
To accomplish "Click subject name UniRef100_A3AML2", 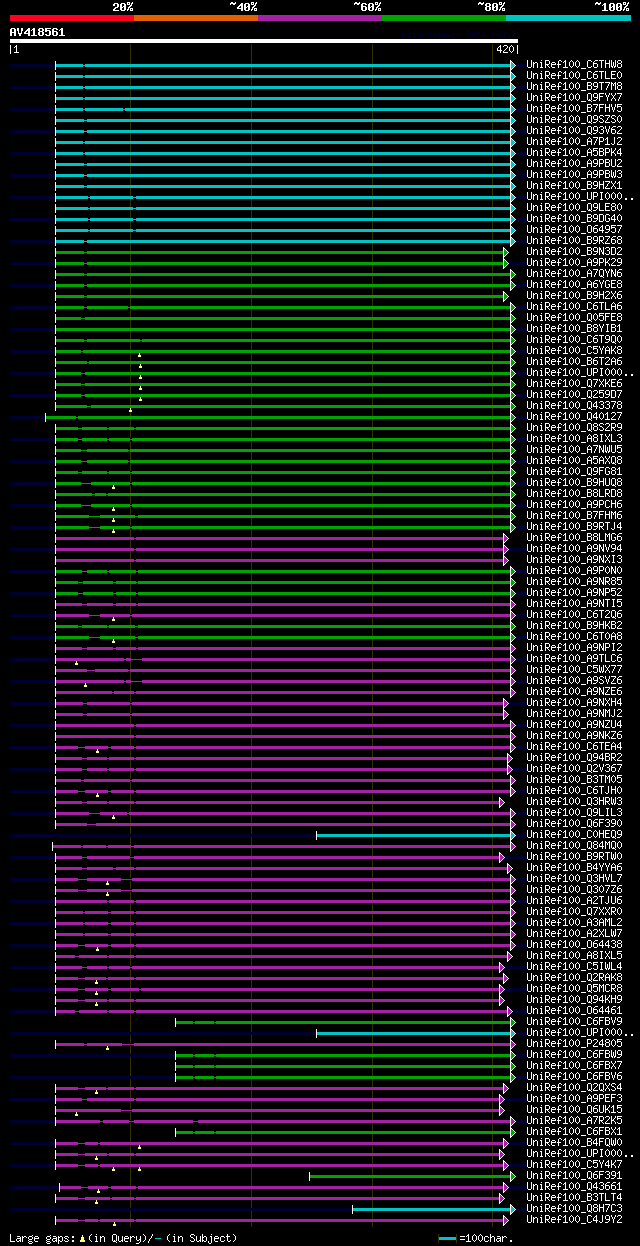I will tap(574, 923).
